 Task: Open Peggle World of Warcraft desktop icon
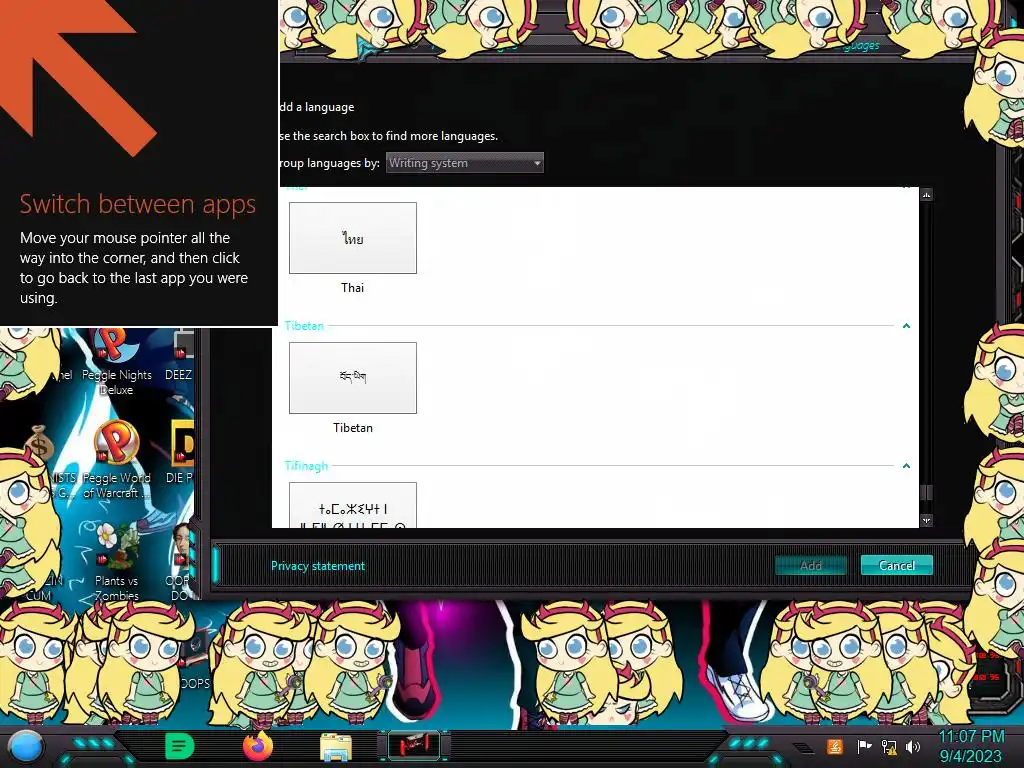pos(116,460)
